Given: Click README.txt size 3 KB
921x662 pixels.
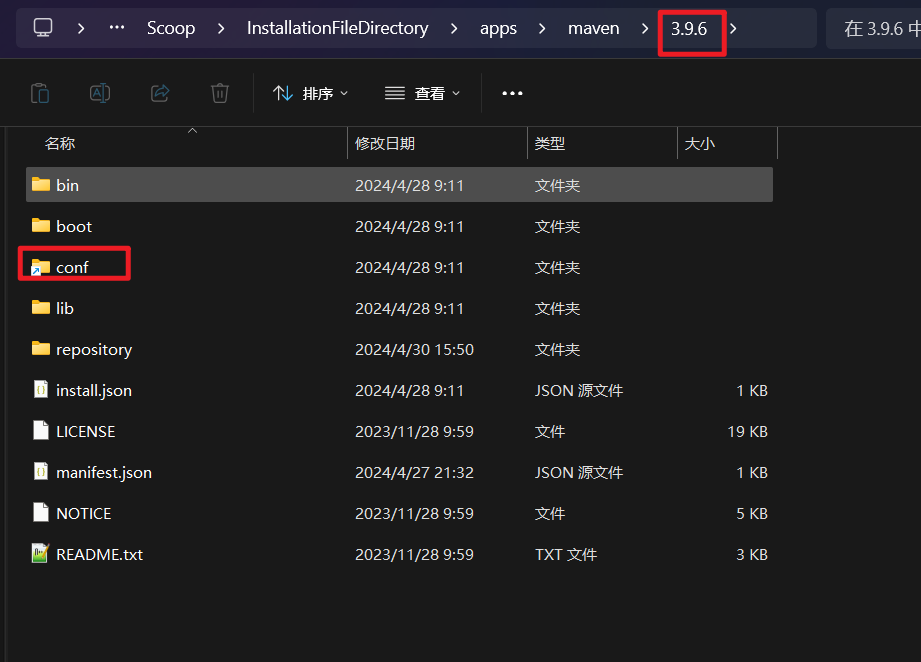Looking at the screenshot, I should click(x=752, y=555).
